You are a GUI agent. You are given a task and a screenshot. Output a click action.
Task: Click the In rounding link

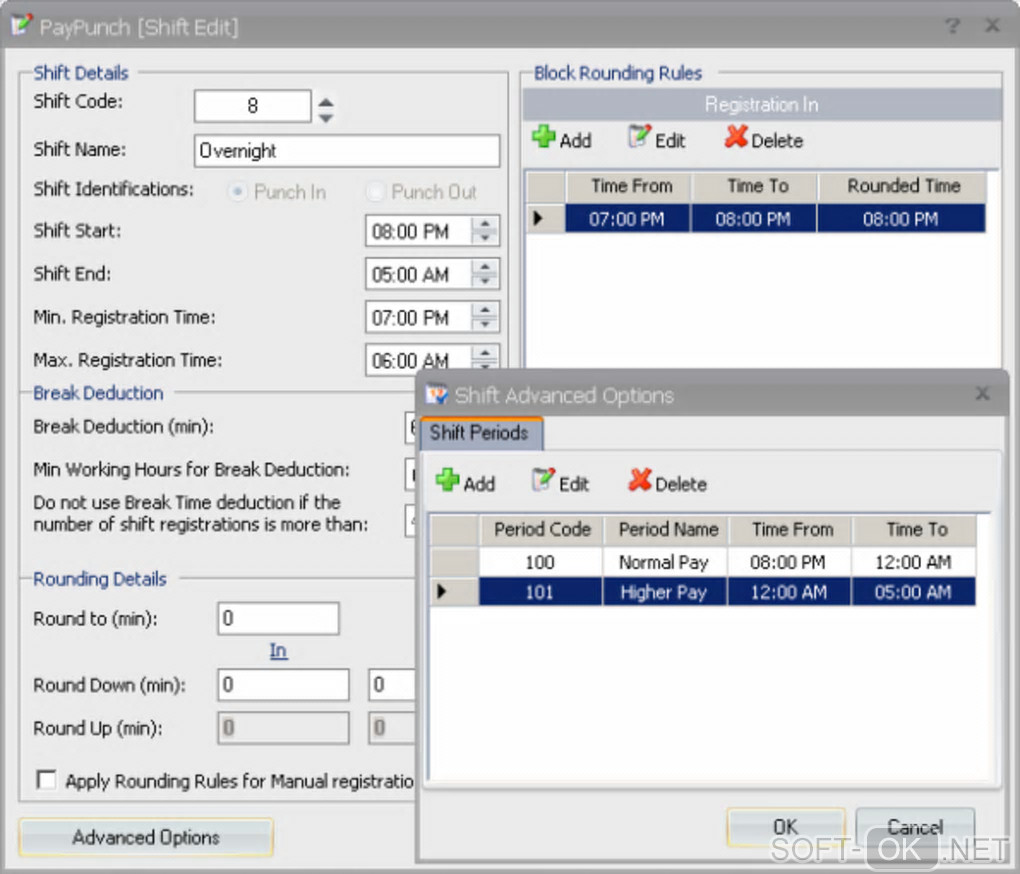coord(278,650)
